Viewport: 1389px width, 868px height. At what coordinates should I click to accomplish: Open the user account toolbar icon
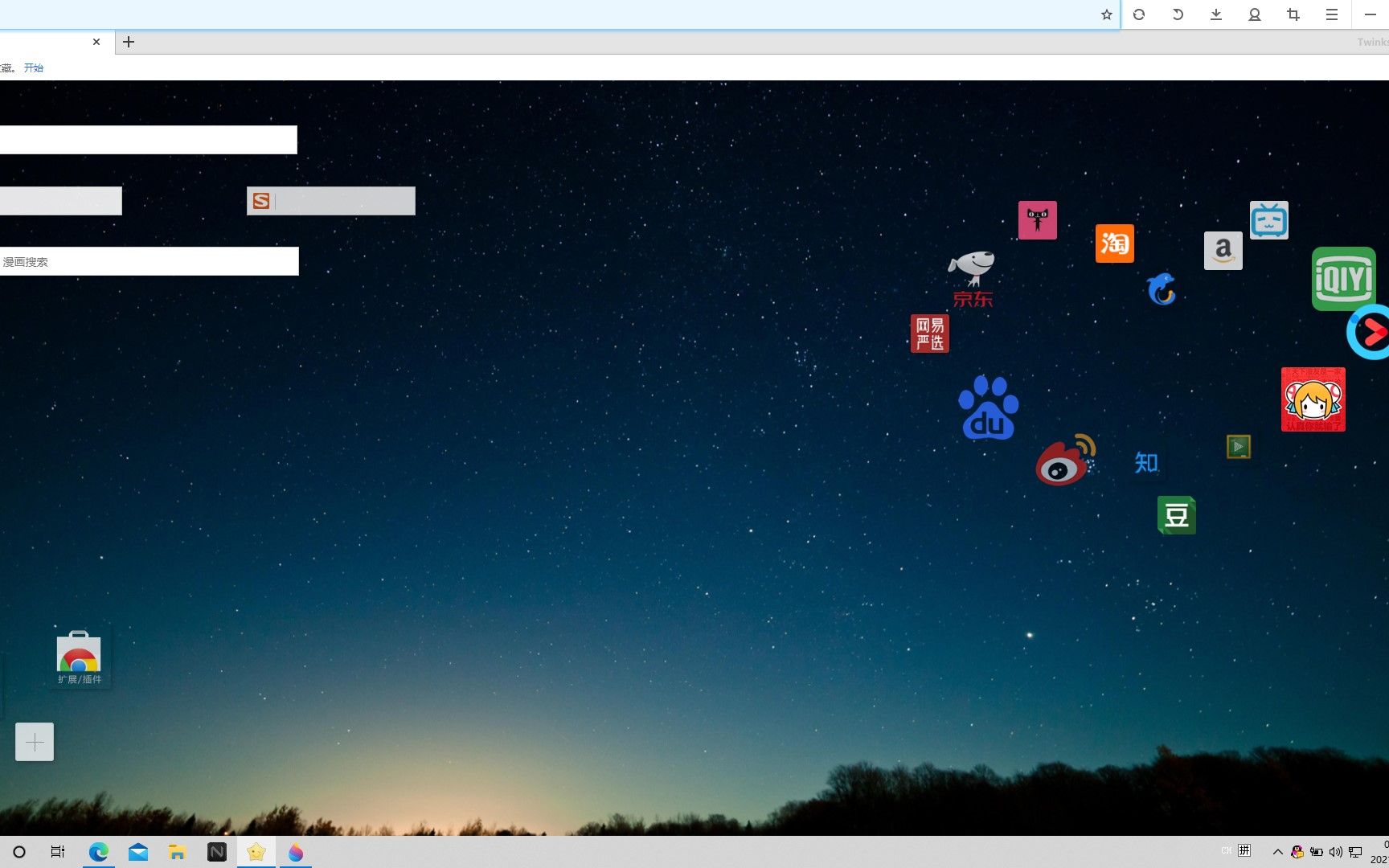[x=1254, y=14]
